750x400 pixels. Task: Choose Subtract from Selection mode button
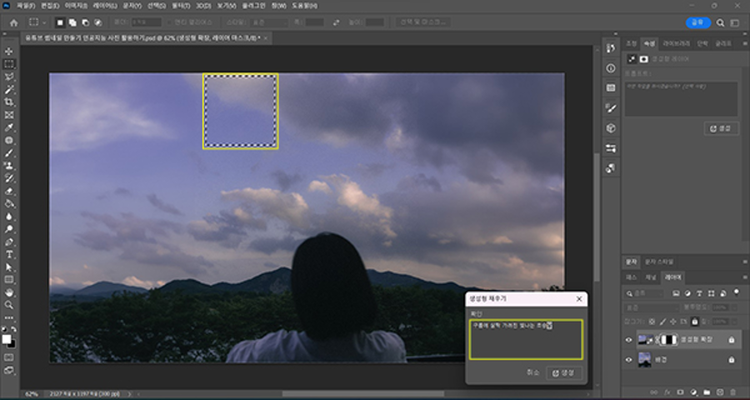85,22
